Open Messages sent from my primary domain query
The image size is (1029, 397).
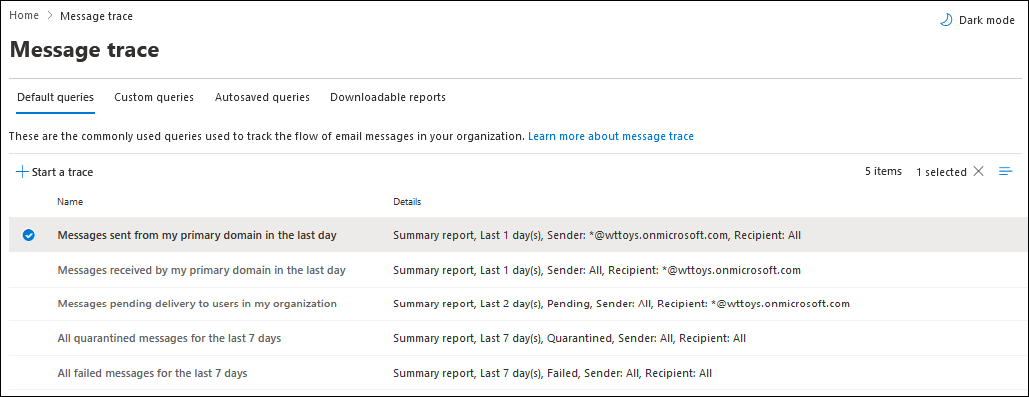click(x=197, y=235)
